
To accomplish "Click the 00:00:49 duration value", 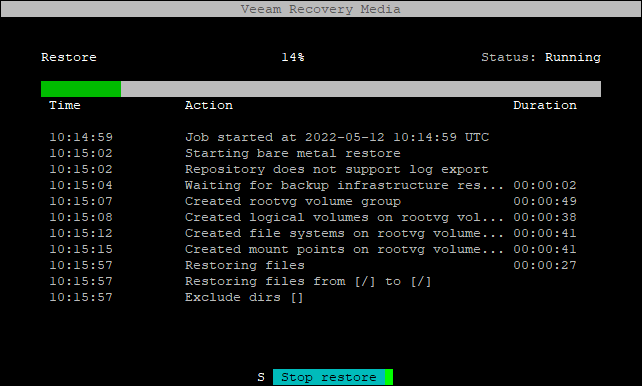I will click(545, 201).
